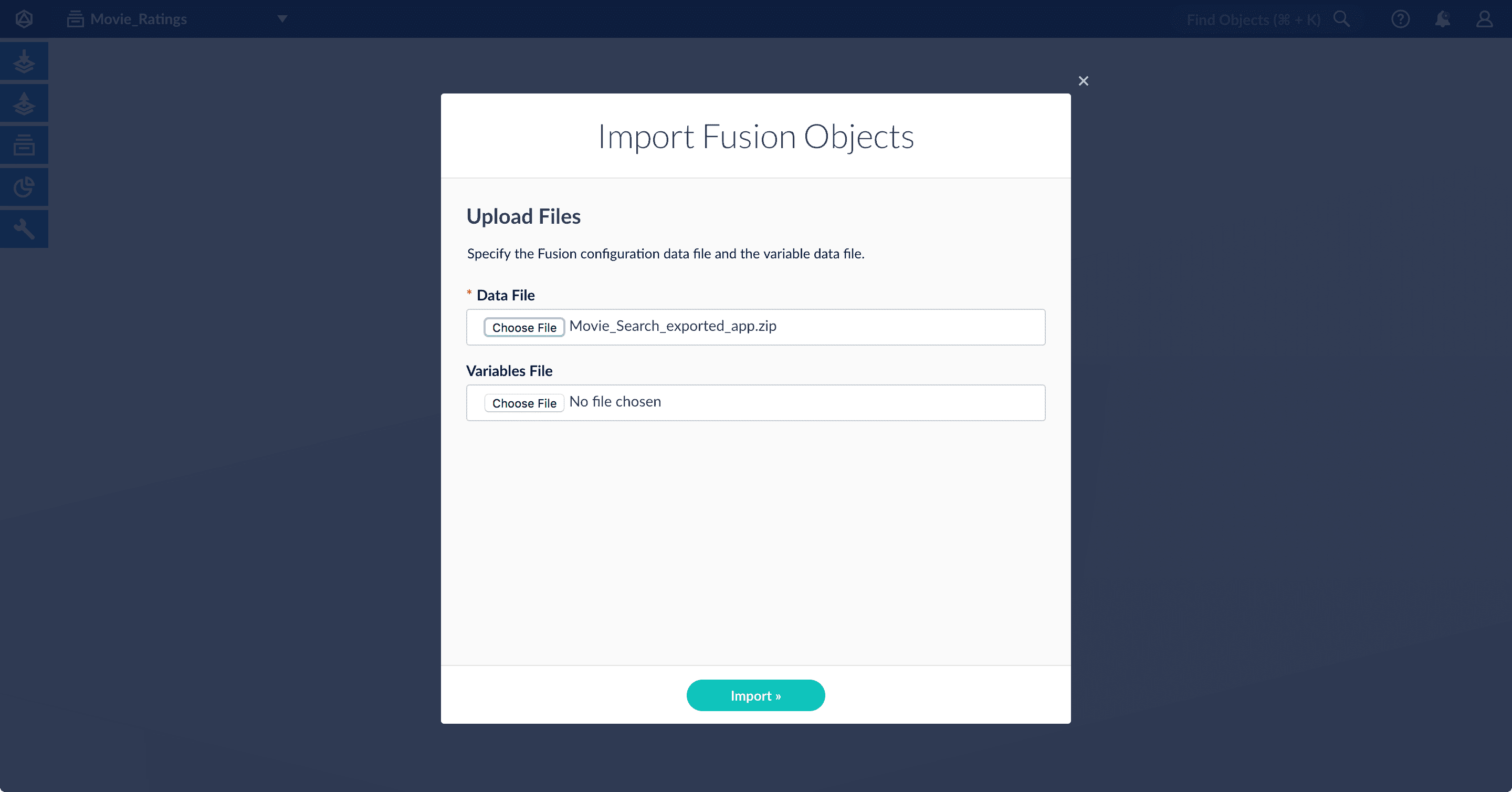
Task: Choose a file for the Variables File
Action: click(x=524, y=403)
